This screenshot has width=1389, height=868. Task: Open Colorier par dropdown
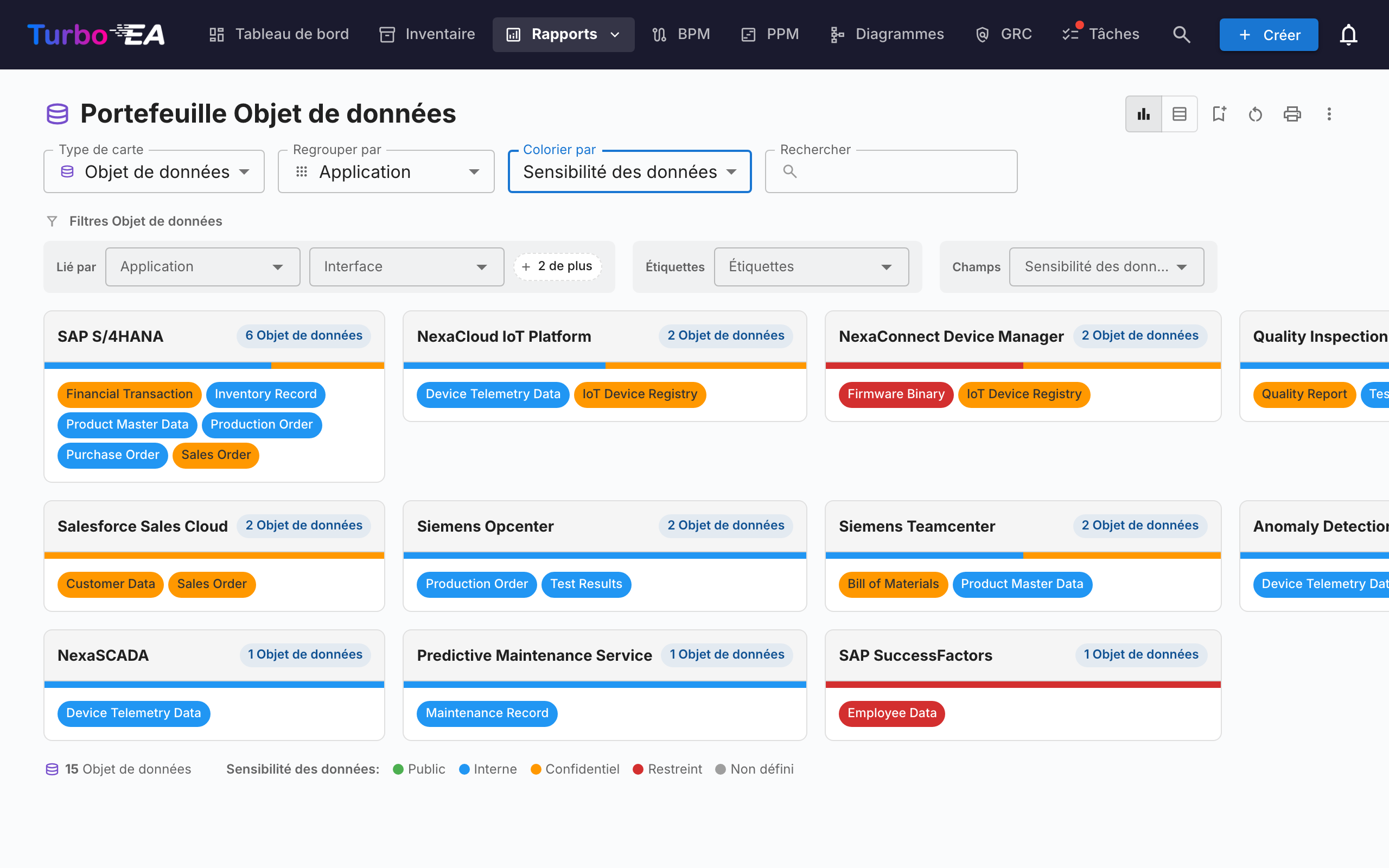point(629,171)
